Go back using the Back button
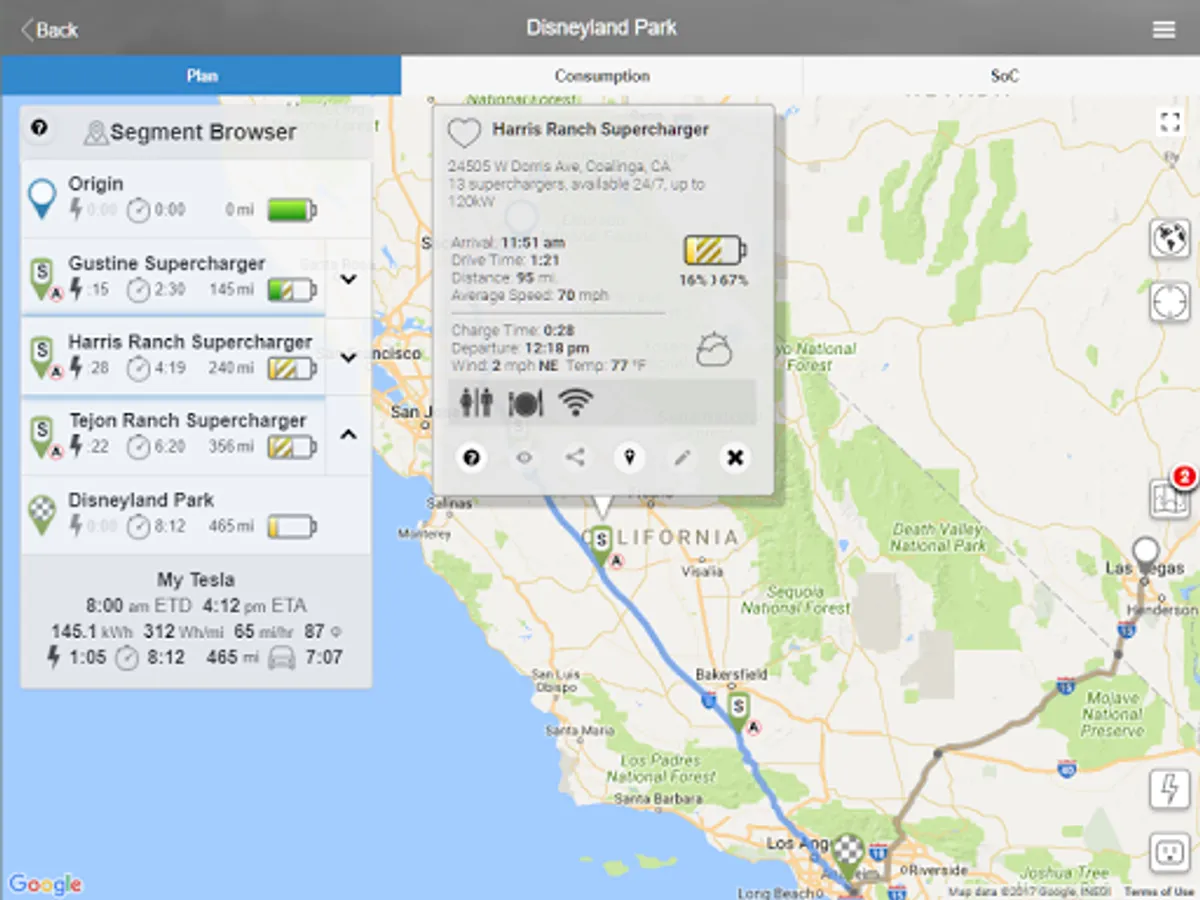Image resolution: width=1200 pixels, height=900 pixels. (x=50, y=29)
